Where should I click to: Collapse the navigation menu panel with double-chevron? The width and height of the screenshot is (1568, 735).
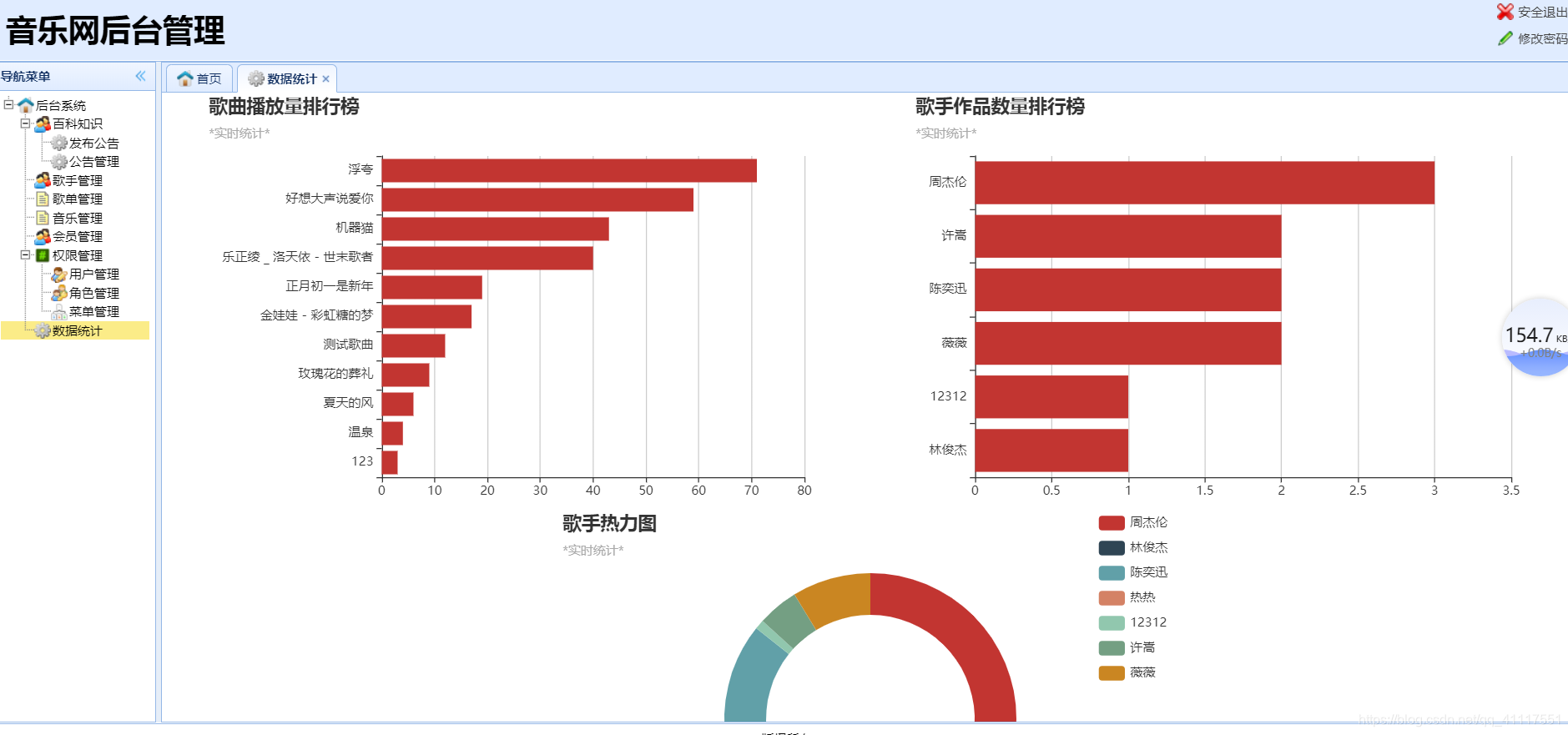pyautogui.click(x=140, y=76)
